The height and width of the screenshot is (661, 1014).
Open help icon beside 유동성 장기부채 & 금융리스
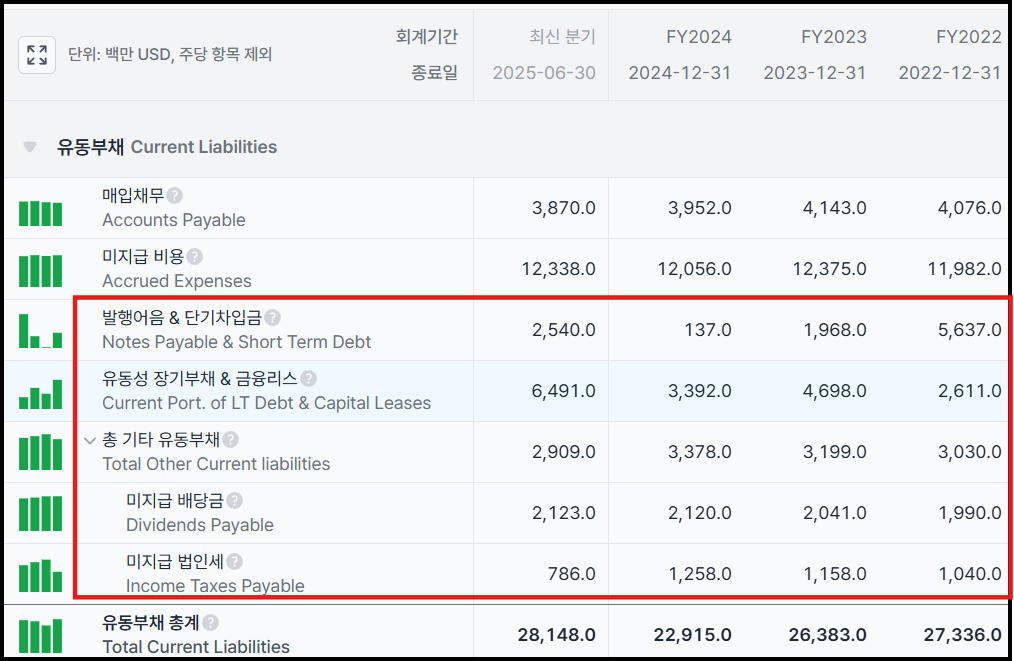[x=309, y=378]
